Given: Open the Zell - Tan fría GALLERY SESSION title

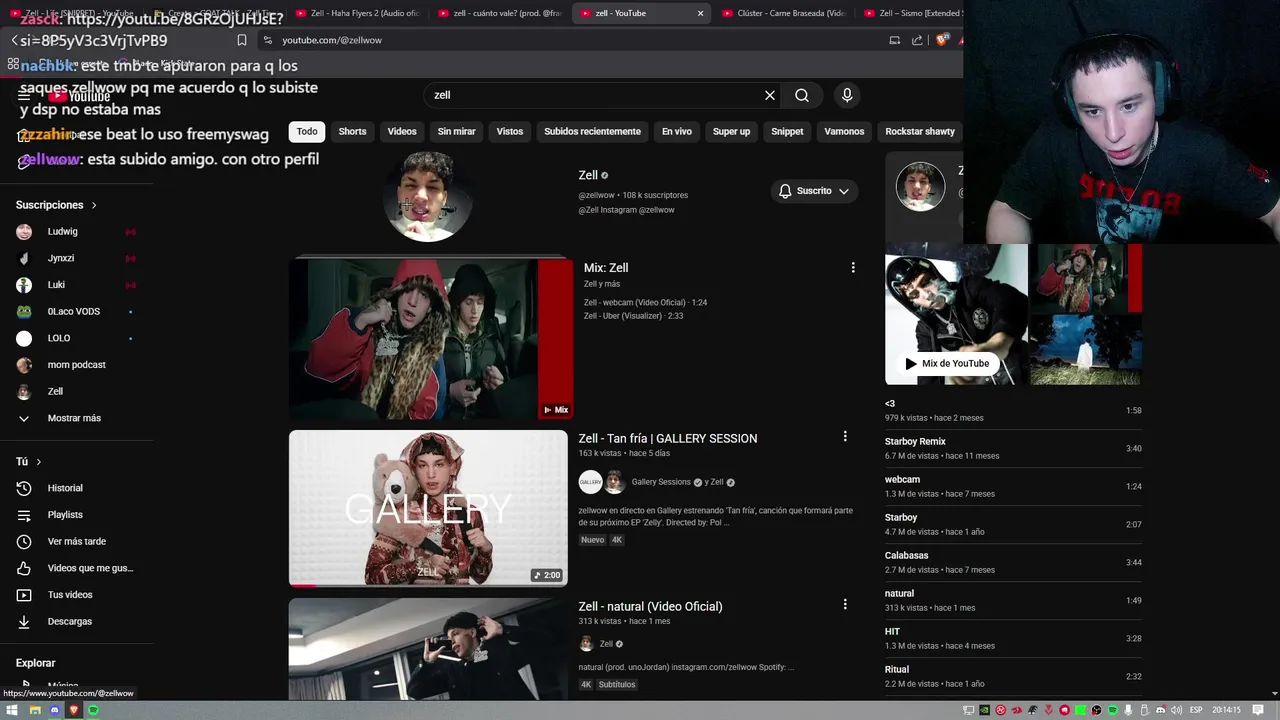Looking at the screenshot, I should 667,438.
